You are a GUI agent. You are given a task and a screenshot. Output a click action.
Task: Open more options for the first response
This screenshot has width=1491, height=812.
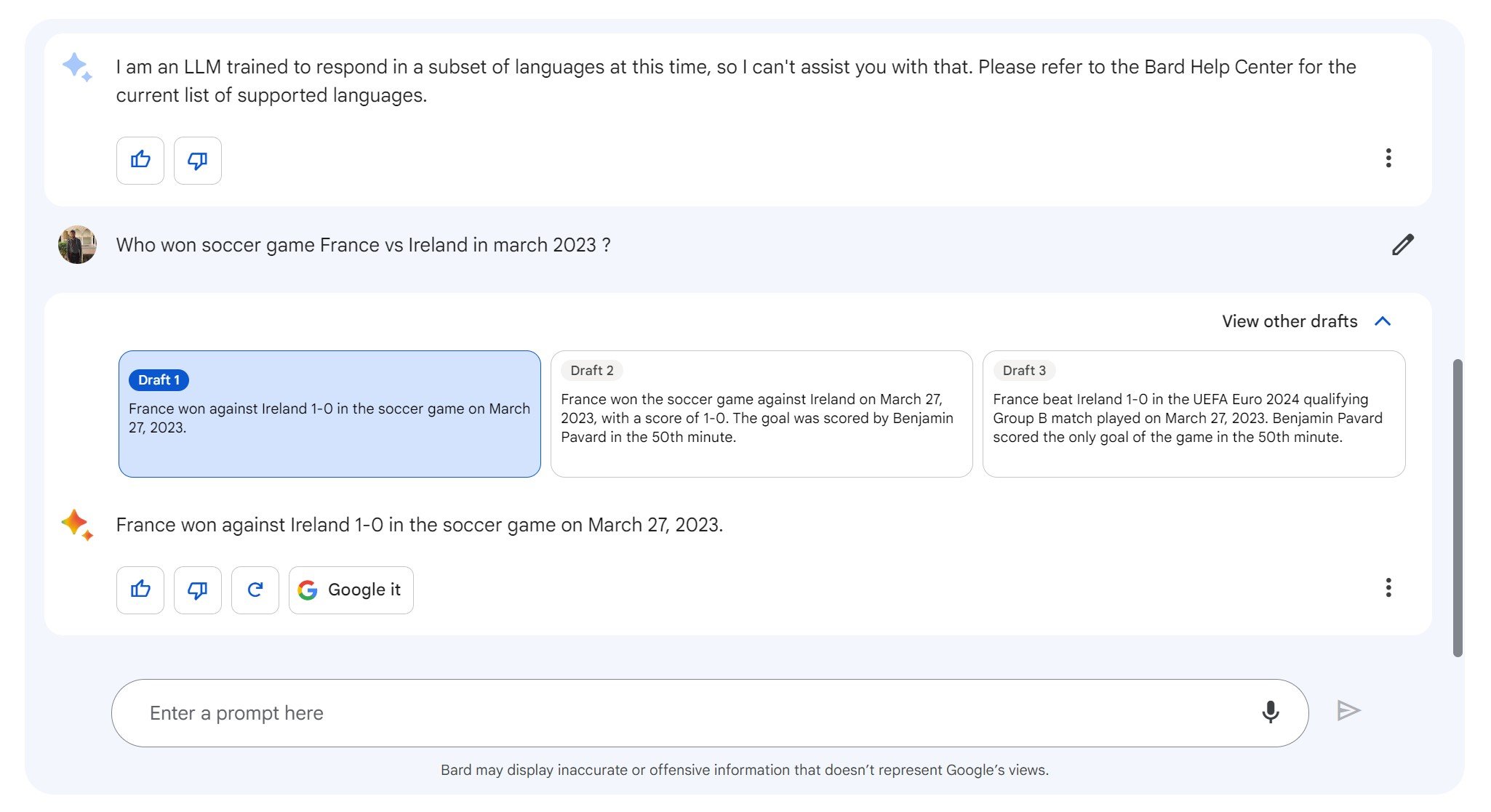[1388, 158]
